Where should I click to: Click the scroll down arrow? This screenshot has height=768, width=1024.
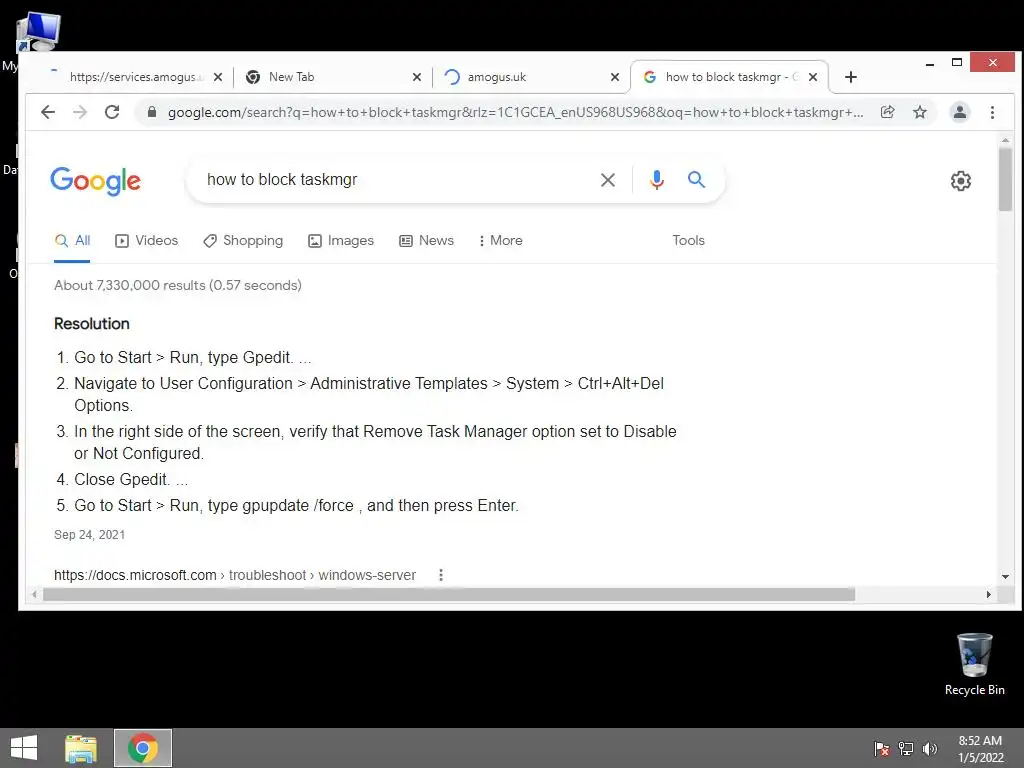[x=1005, y=577]
